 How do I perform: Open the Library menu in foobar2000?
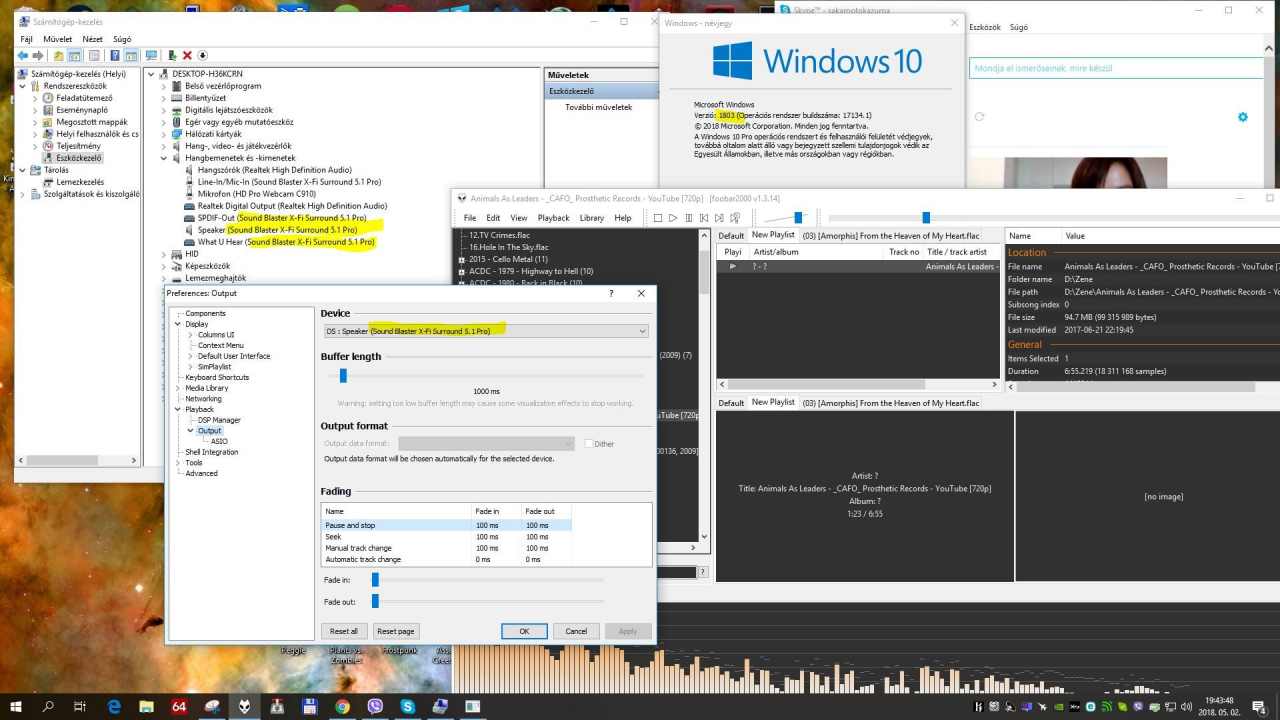click(x=591, y=217)
